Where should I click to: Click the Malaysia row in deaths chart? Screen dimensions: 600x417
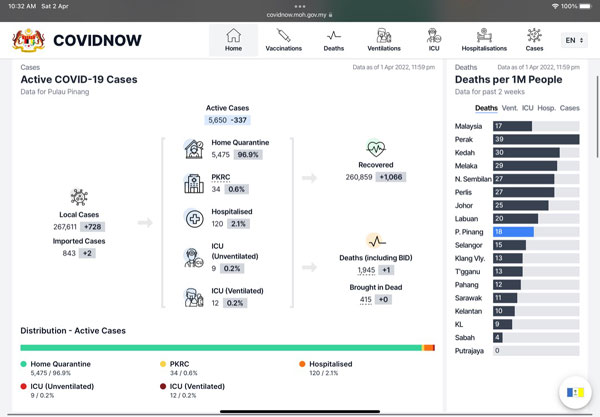517,126
